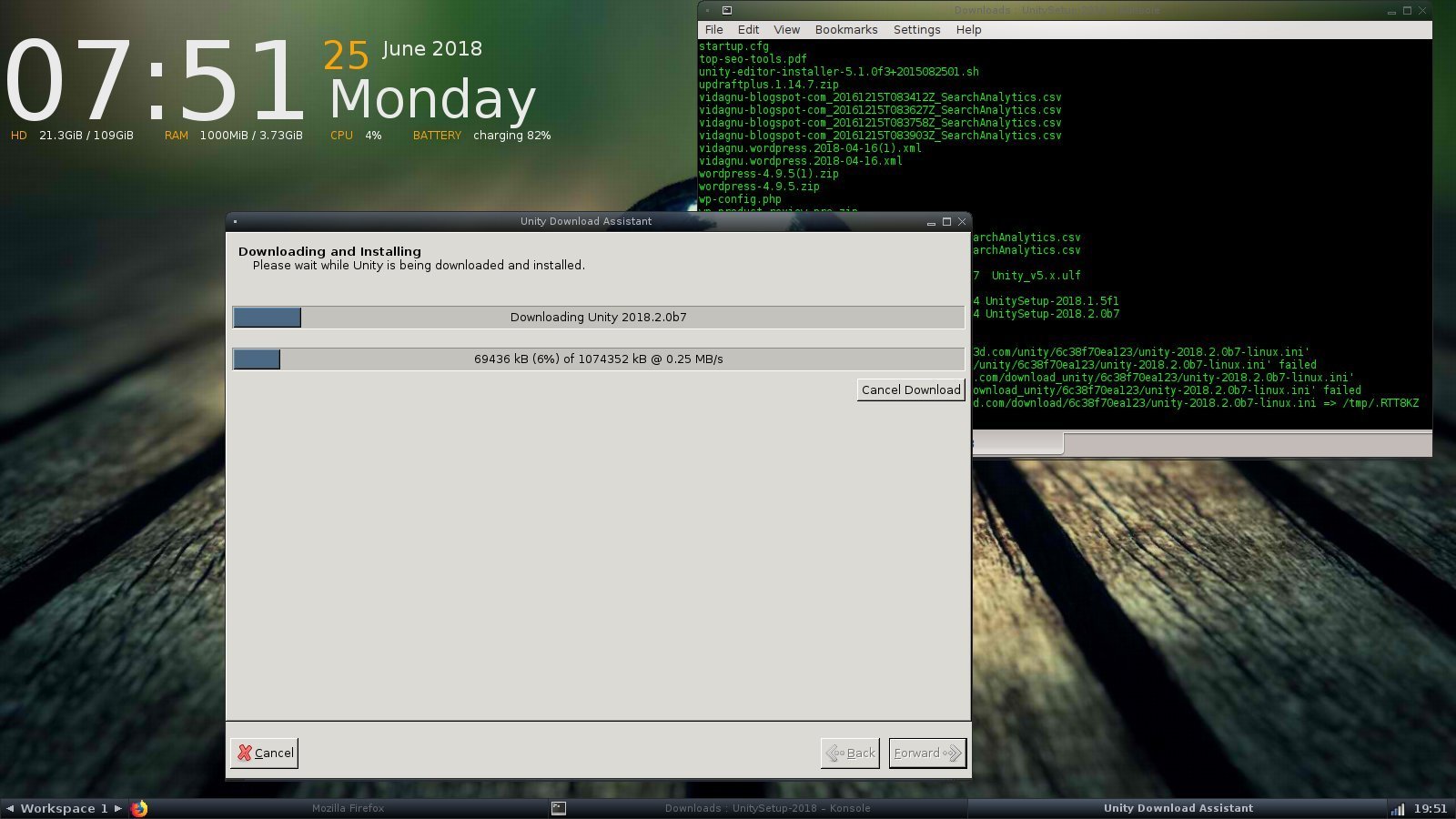Click the Firefox icon in the taskbar

[139, 808]
